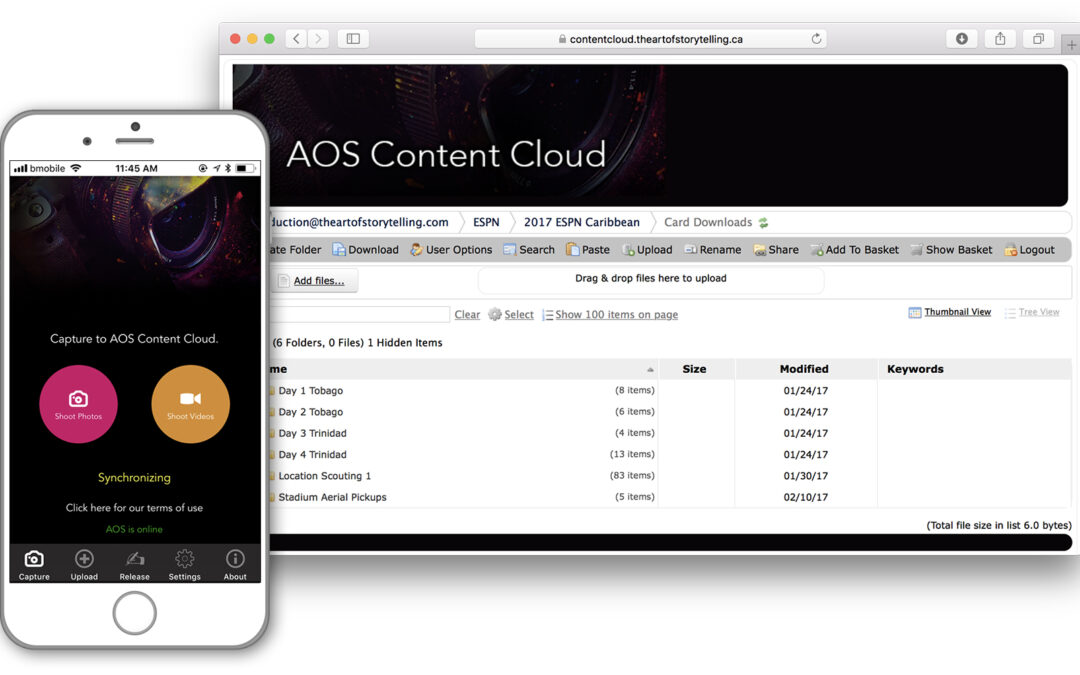Click Share in the toolbar
This screenshot has width=1080, height=675.
pyautogui.click(x=776, y=250)
